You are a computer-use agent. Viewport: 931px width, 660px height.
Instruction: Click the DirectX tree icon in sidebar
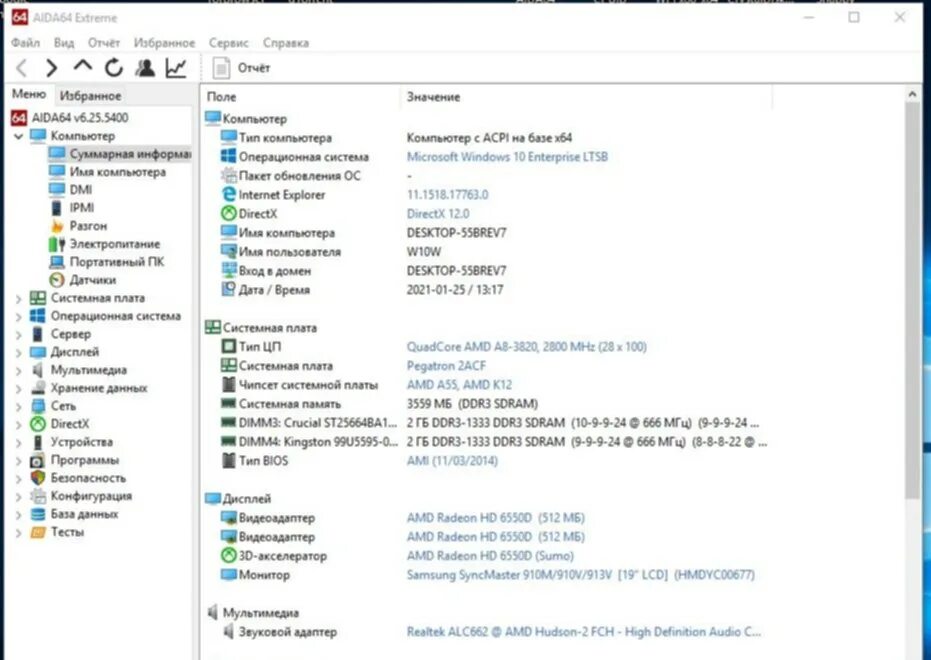[38, 424]
